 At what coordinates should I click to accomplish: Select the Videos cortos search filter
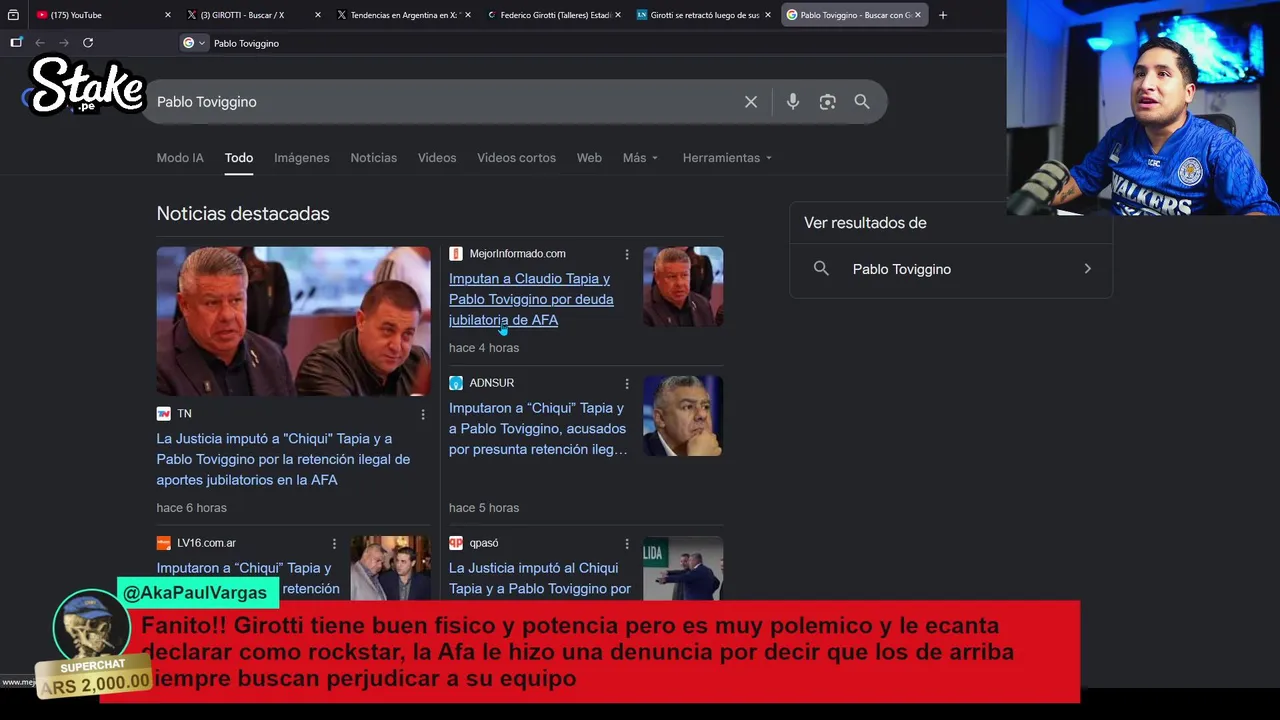(516, 158)
